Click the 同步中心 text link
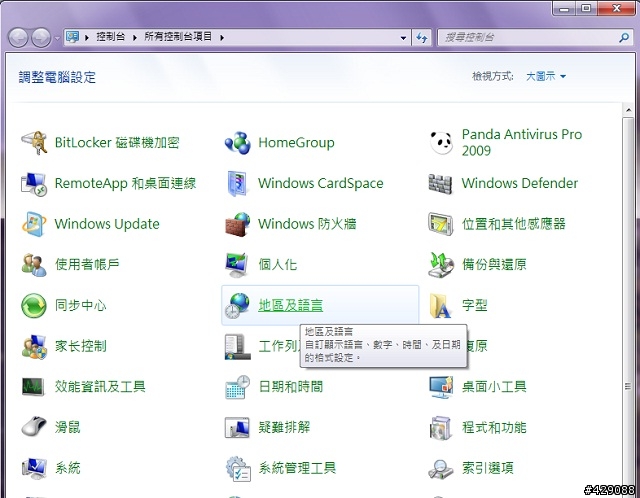This screenshot has width=640, height=498. click(80, 305)
